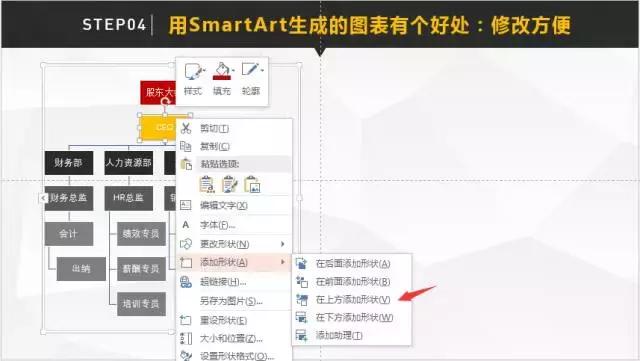Click the size and position icon
The height and width of the screenshot is (361, 640).
[x=186, y=339]
